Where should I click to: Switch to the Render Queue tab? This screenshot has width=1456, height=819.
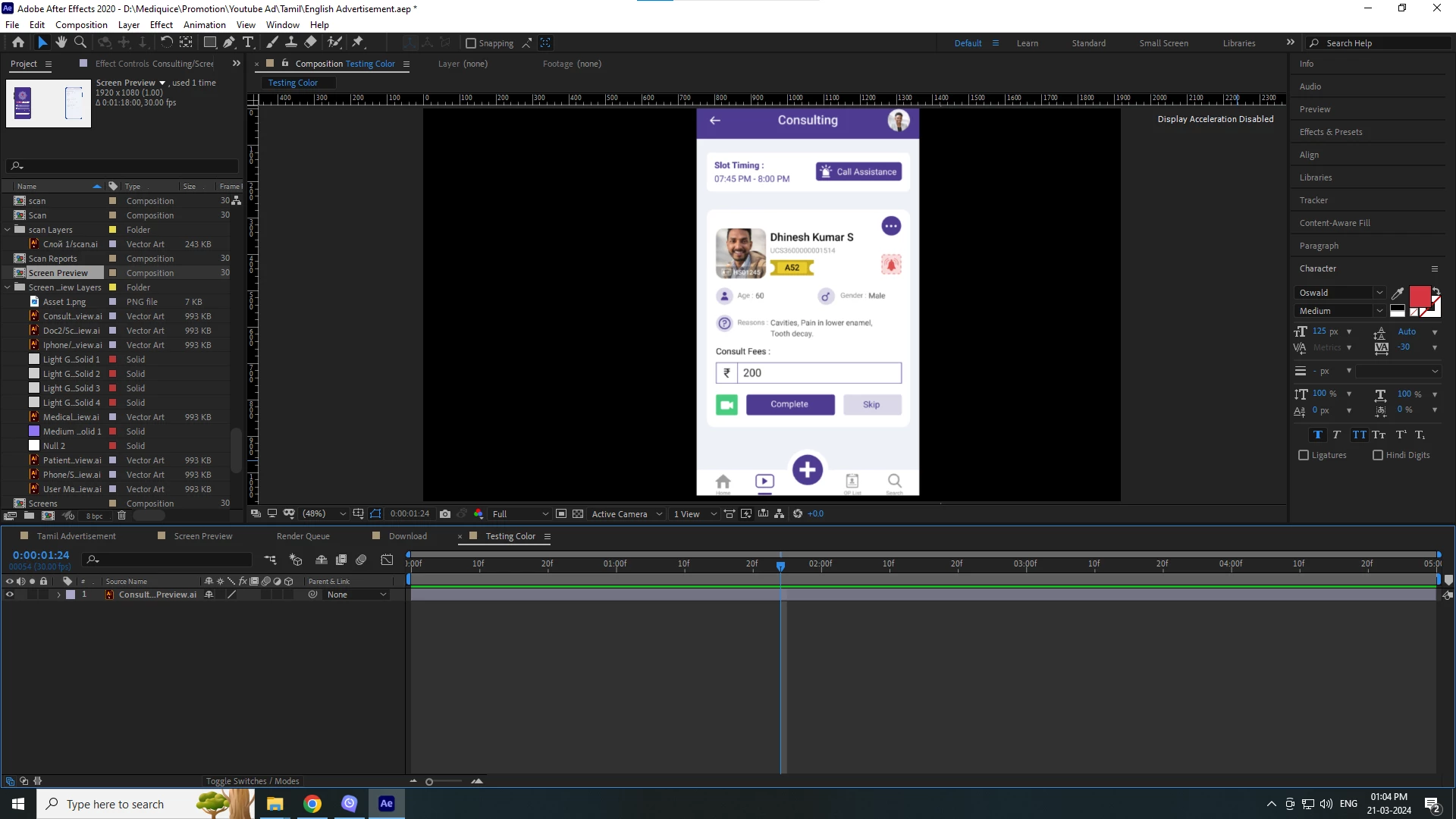pyautogui.click(x=303, y=536)
